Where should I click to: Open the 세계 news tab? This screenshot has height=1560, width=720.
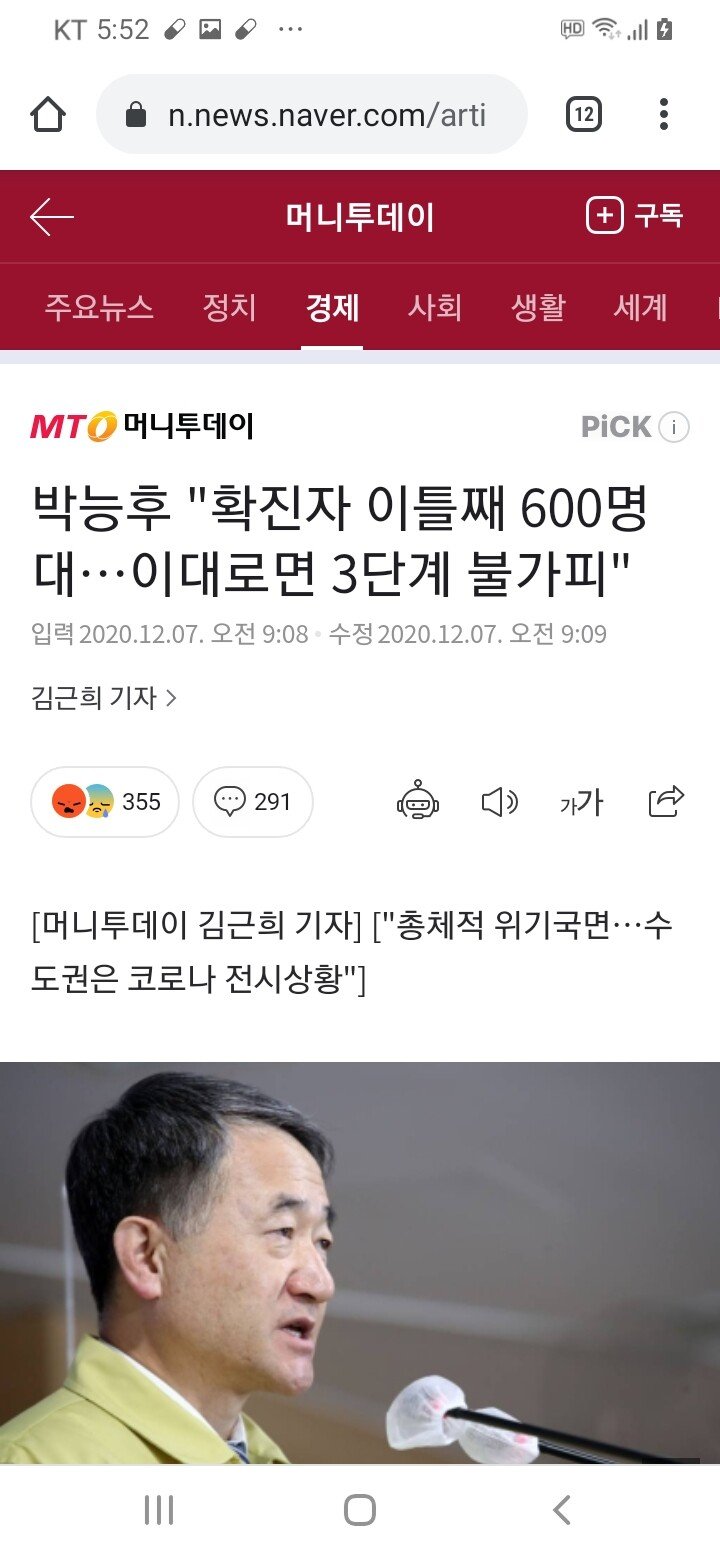click(640, 307)
